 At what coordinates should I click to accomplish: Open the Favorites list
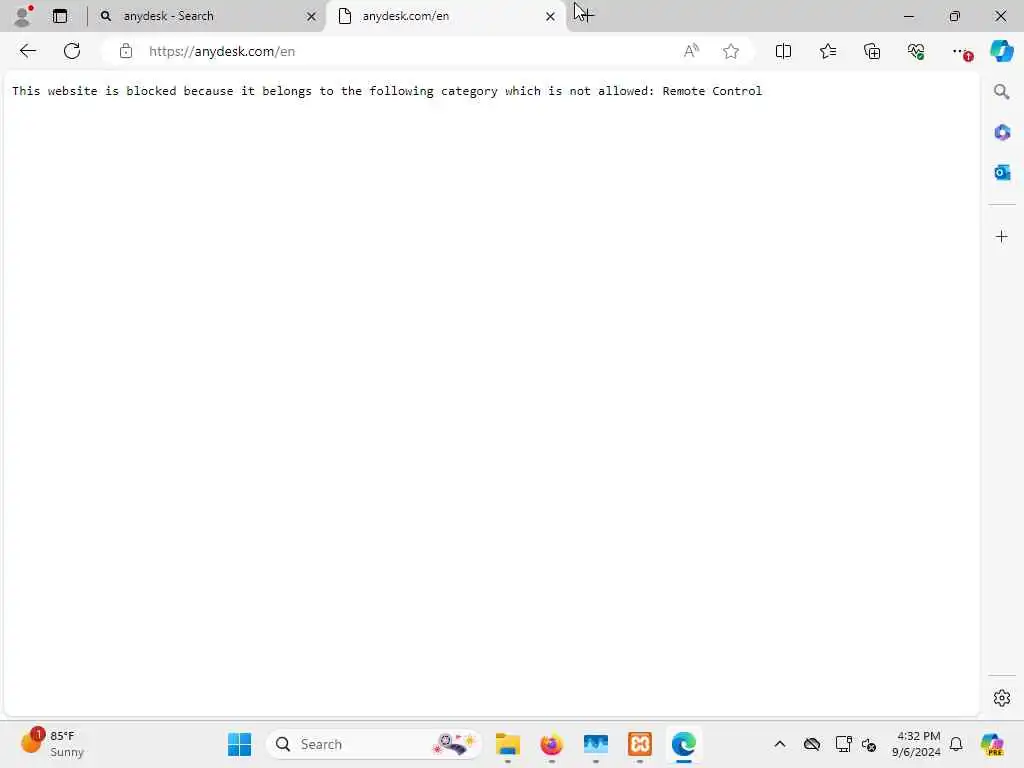[x=827, y=51]
